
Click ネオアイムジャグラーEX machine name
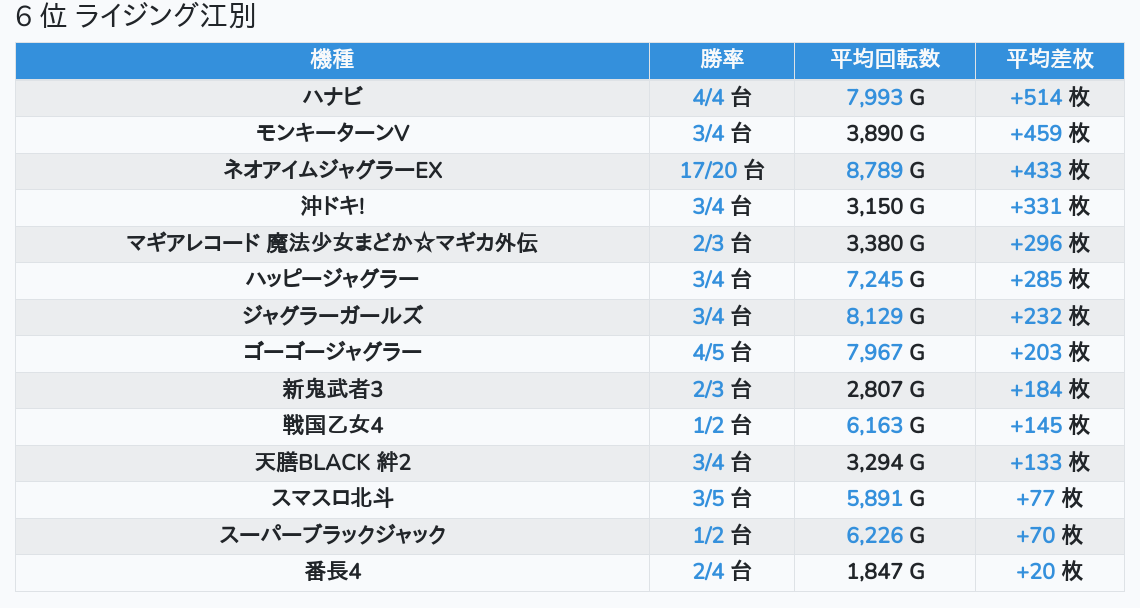(332, 170)
